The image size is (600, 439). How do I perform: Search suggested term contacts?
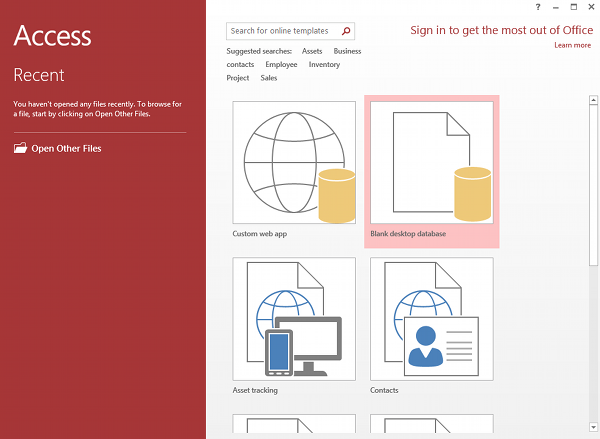[x=240, y=65]
